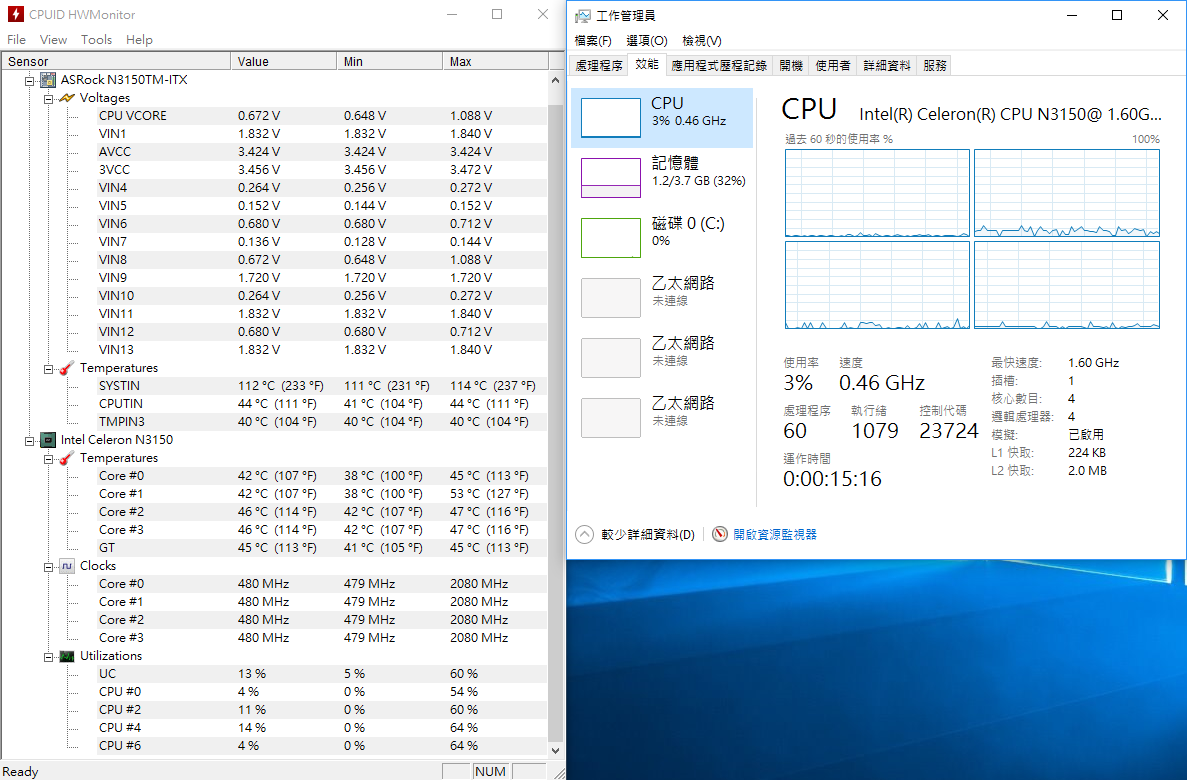
Task: Click the Min column header
Action: coord(389,61)
